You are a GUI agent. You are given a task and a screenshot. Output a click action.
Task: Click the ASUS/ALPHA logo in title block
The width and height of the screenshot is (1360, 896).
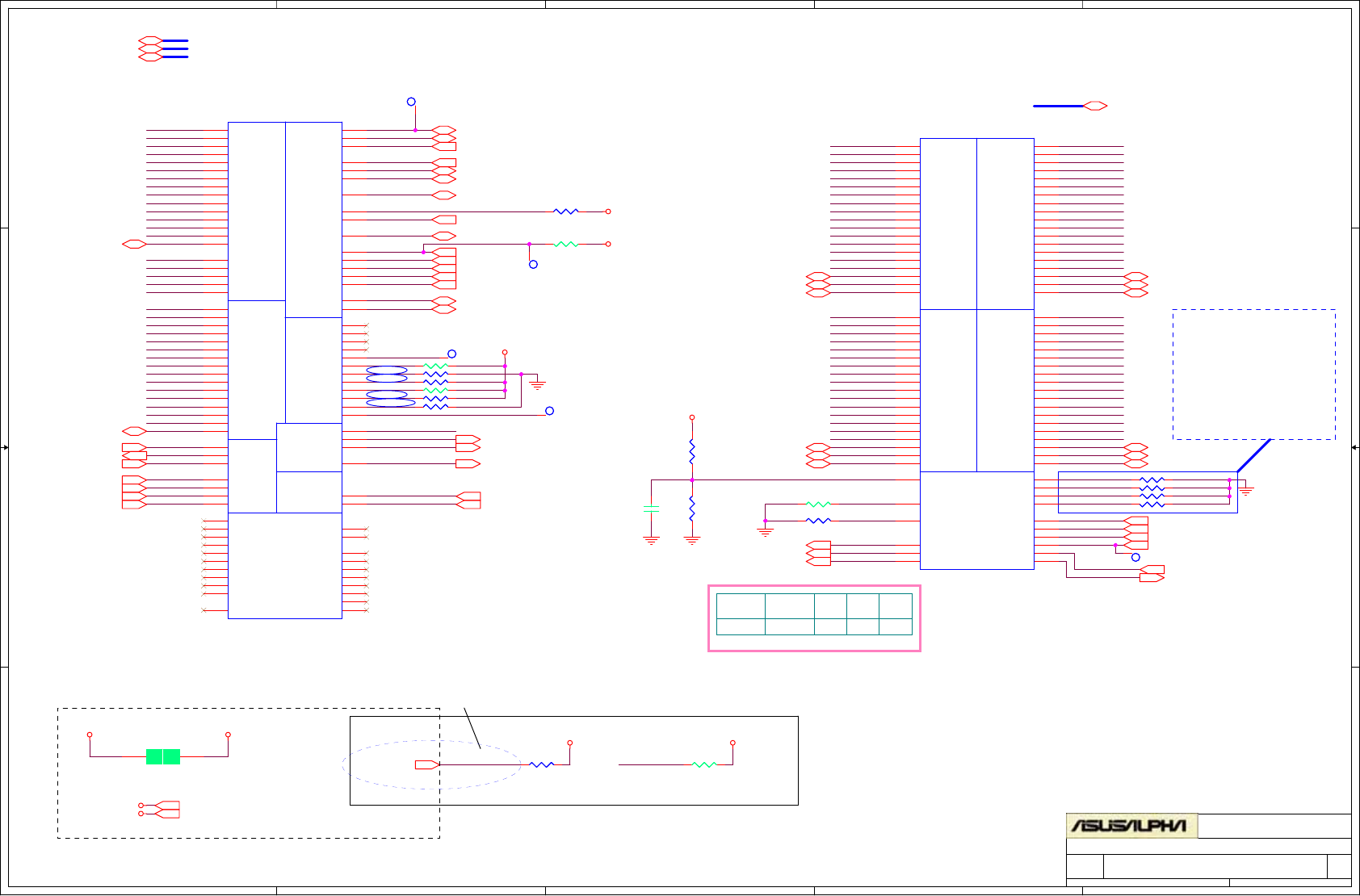pos(1131,826)
